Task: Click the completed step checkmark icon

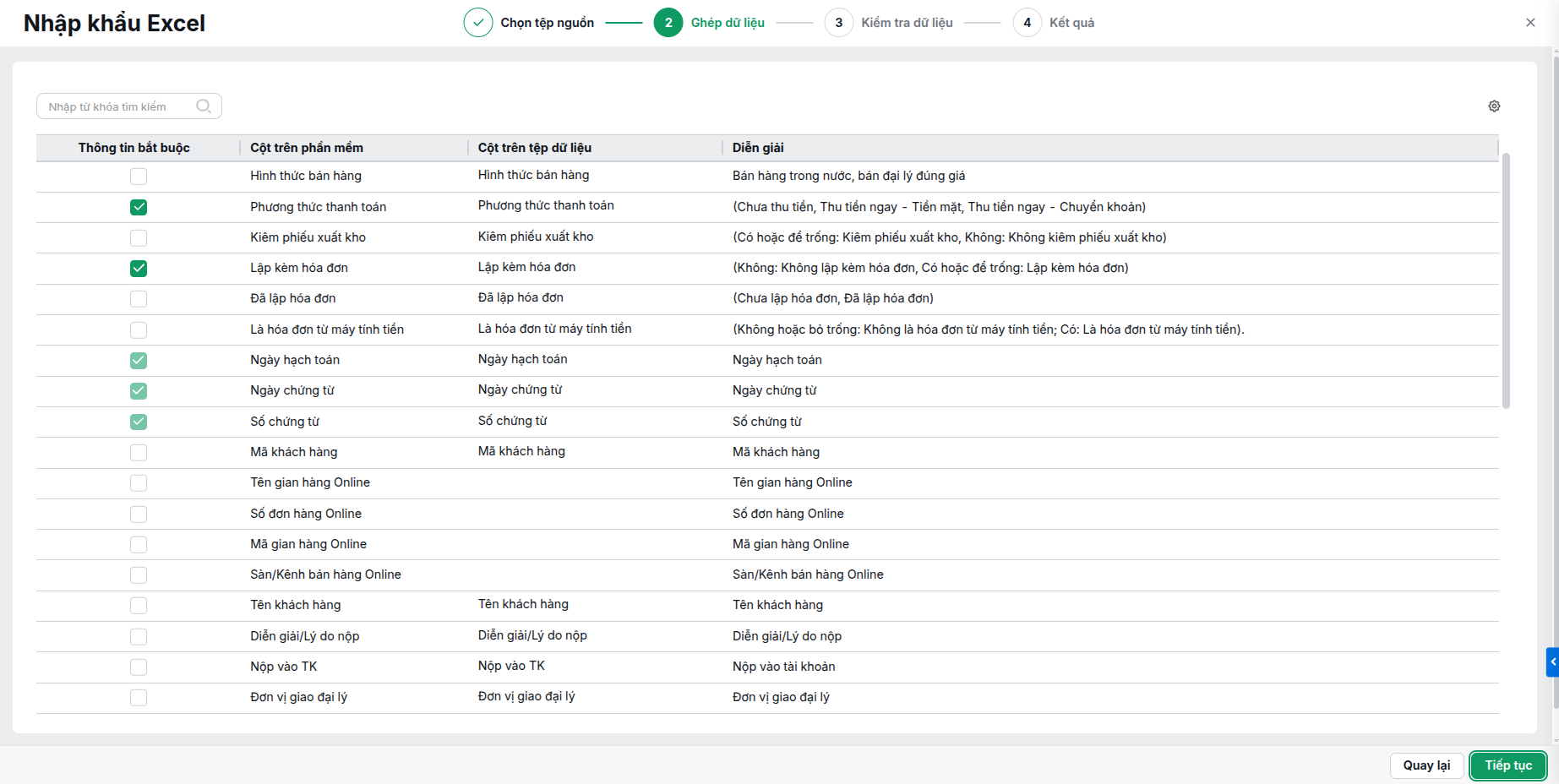Action: tap(478, 23)
